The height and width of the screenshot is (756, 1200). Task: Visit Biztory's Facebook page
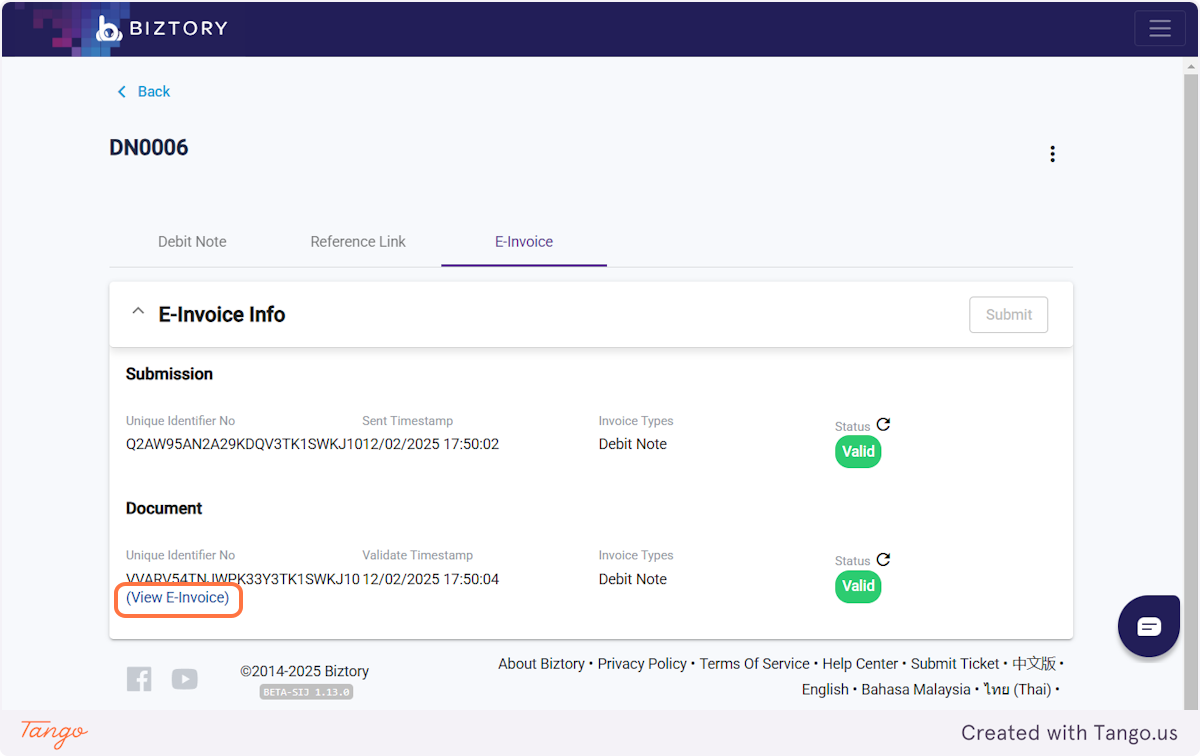coord(139,679)
